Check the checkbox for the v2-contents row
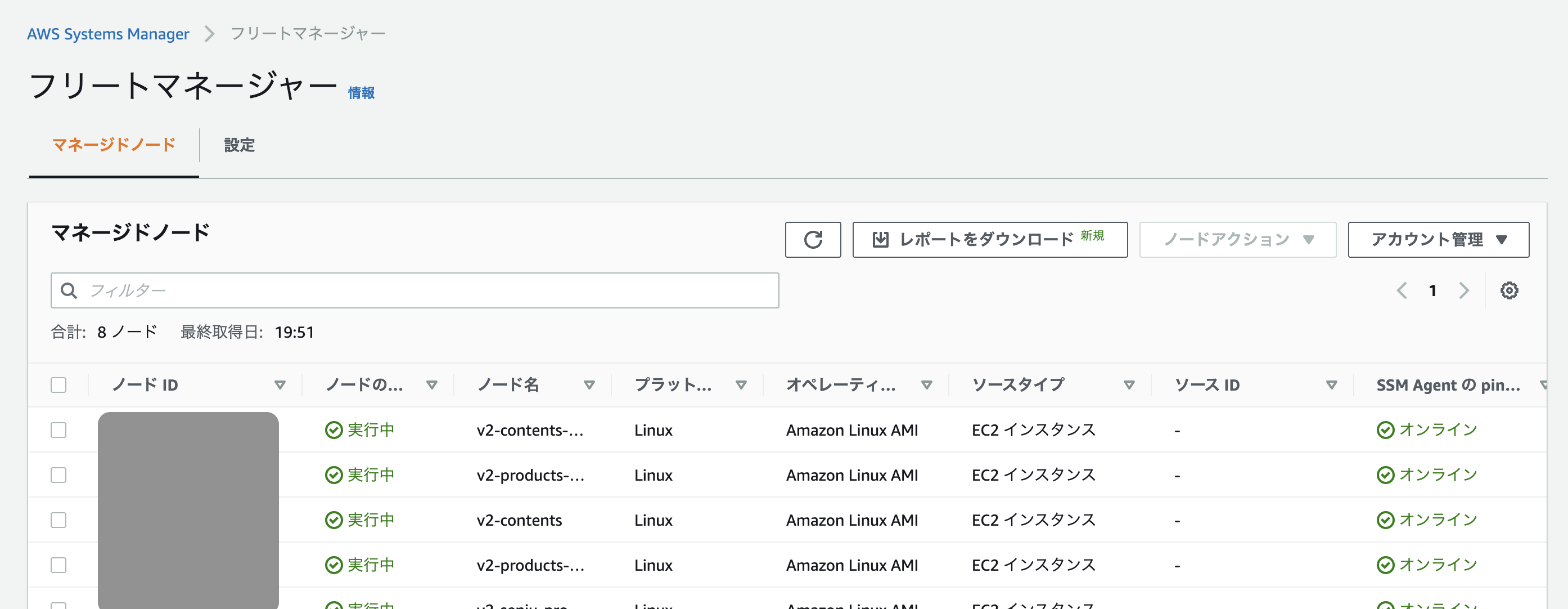Viewport: 1568px width, 609px height. (x=58, y=520)
